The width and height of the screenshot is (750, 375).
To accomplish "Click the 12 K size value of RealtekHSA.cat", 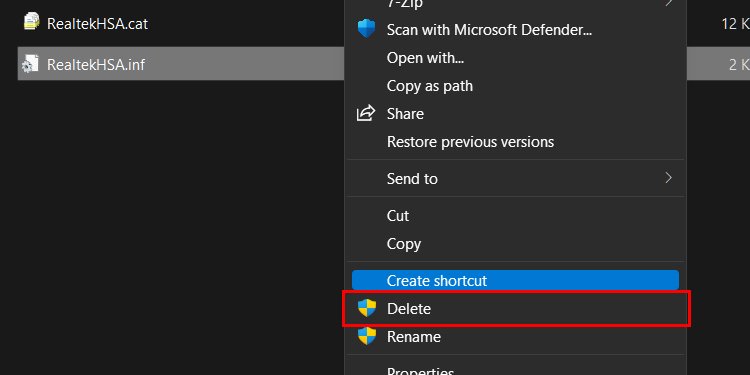I will 736,23.
